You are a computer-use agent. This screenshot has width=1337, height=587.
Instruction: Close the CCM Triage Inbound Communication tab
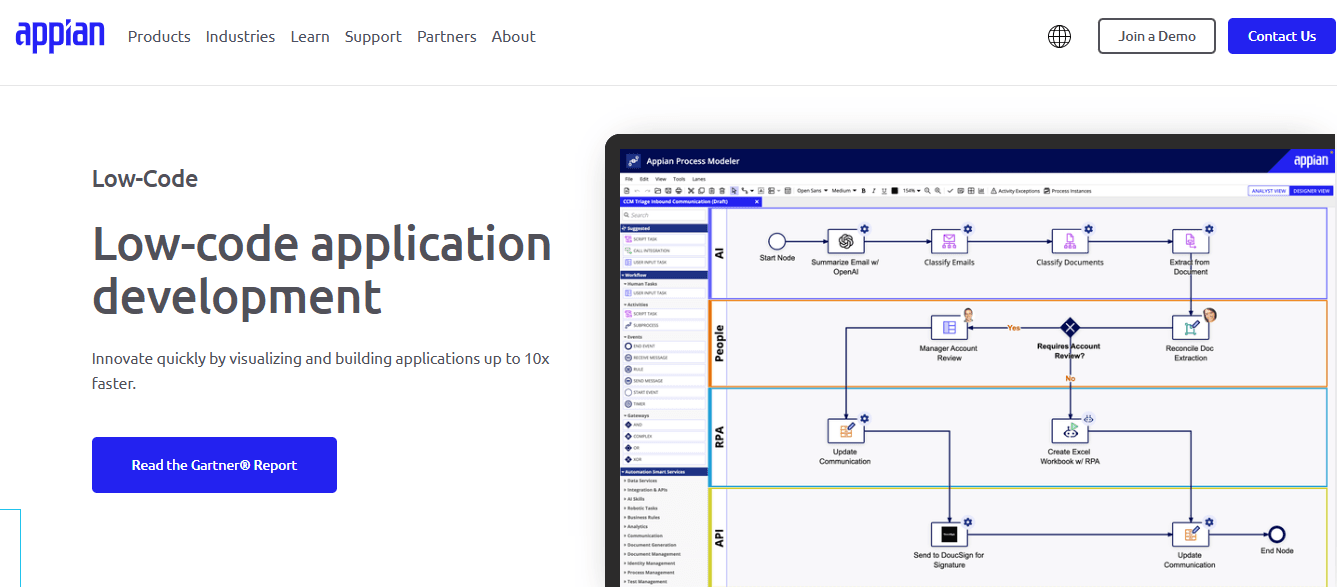[x=757, y=202]
